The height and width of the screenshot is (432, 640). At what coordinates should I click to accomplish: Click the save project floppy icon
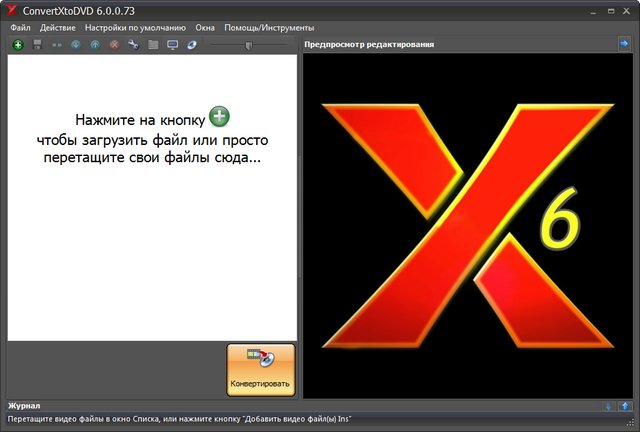[38, 45]
